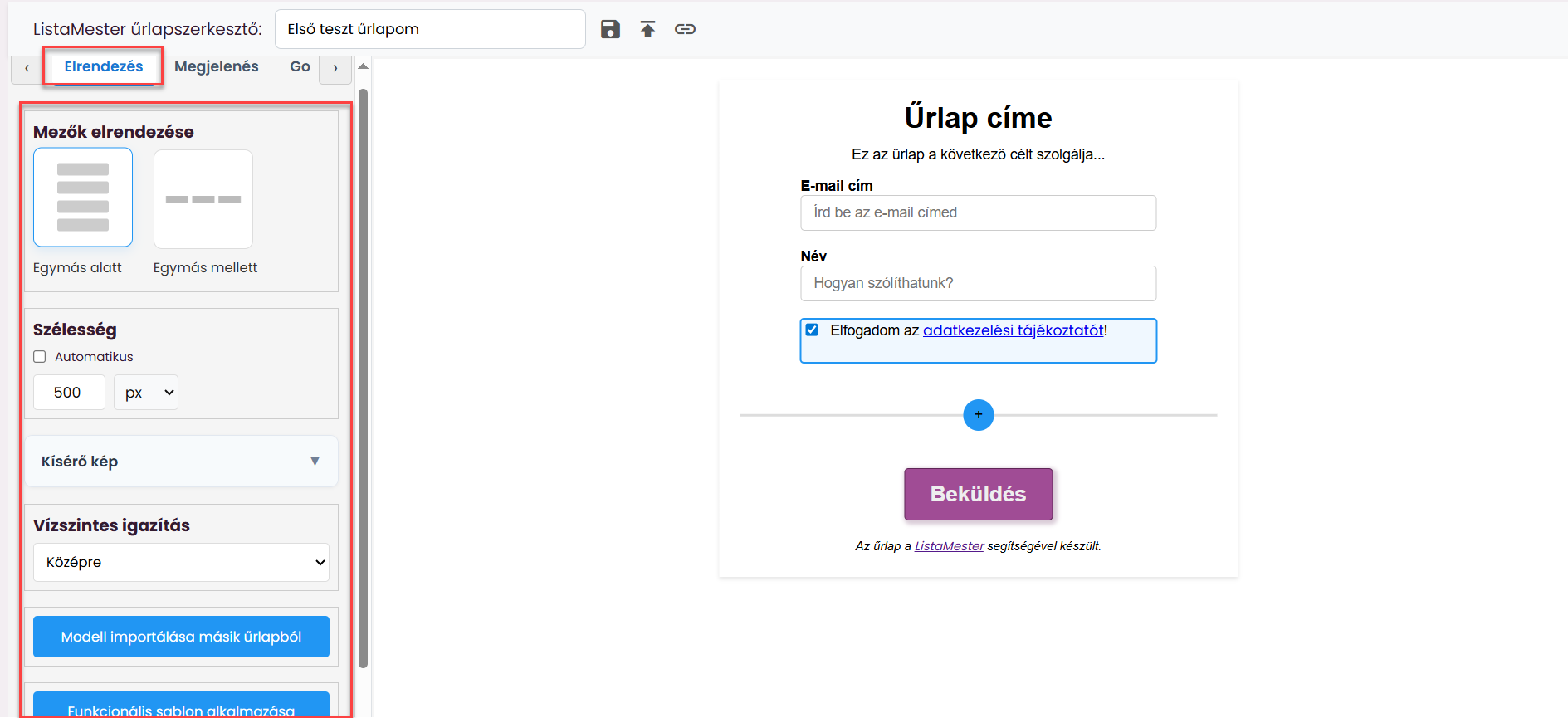Open the Vízszintes igazítás Középre dropdown

pyautogui.click(x=181, y=562)
